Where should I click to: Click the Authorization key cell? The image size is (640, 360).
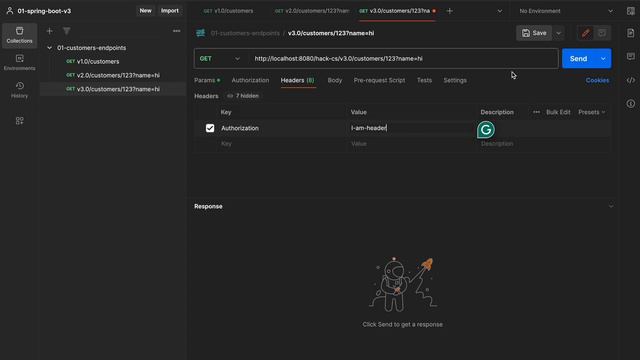click(282, 128)
